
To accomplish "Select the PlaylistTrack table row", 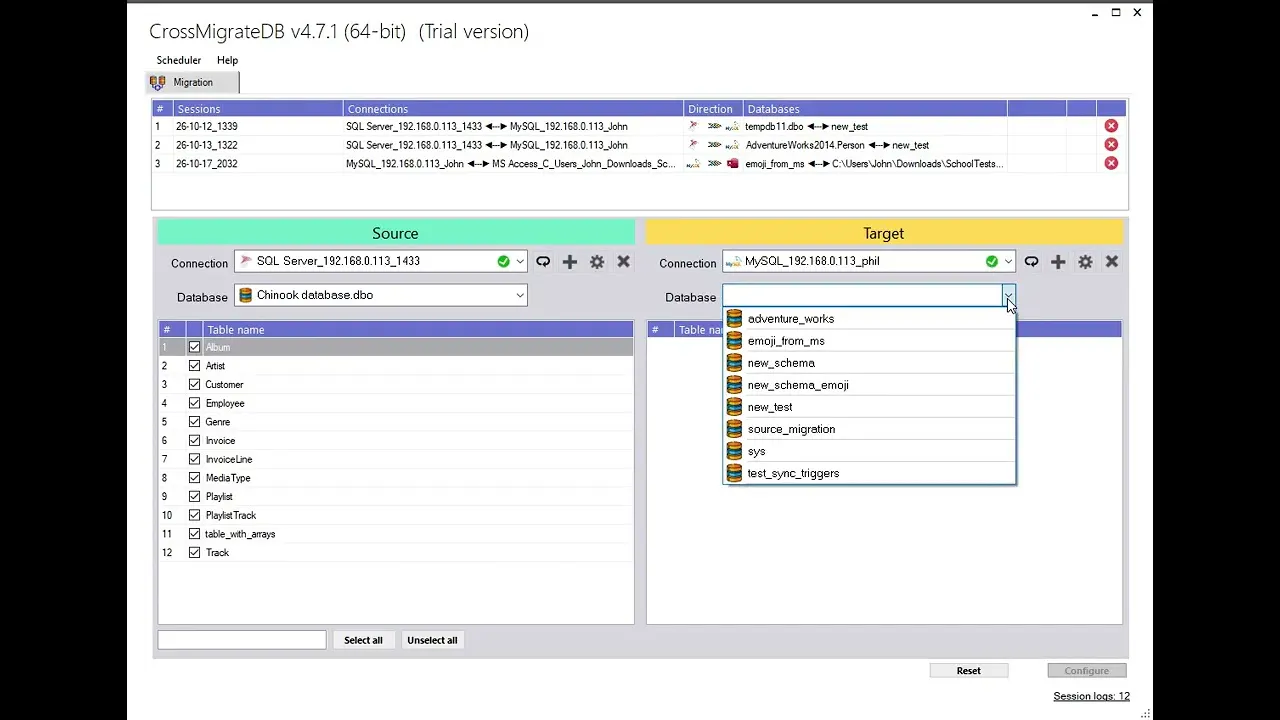I will 396,515.
